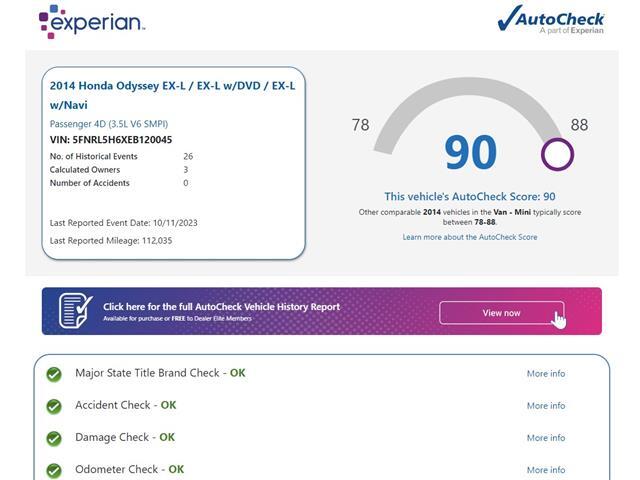Click the View now button

(502, 313)
